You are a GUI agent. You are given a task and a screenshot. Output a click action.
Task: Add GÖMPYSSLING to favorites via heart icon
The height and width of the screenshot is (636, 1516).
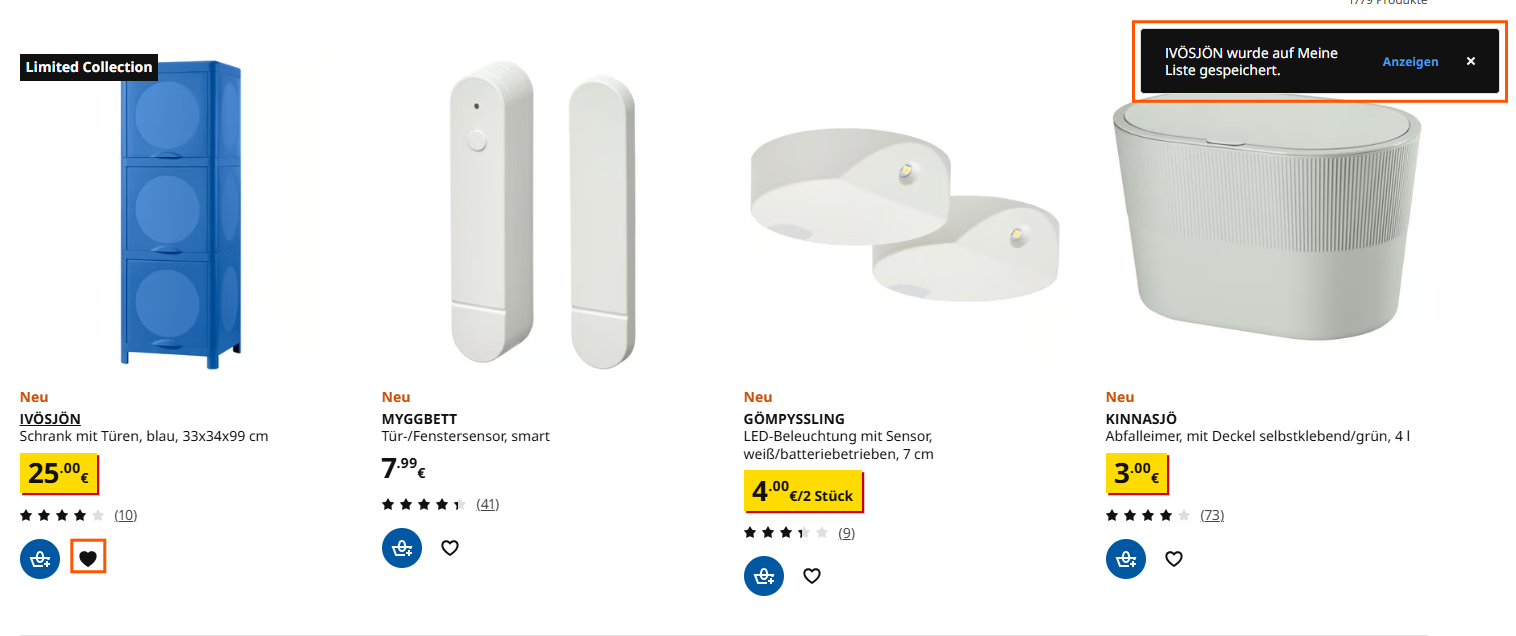811,575
